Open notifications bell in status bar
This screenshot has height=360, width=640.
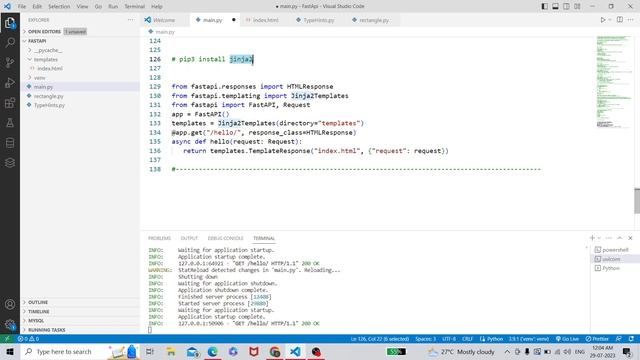coord(631,339)
